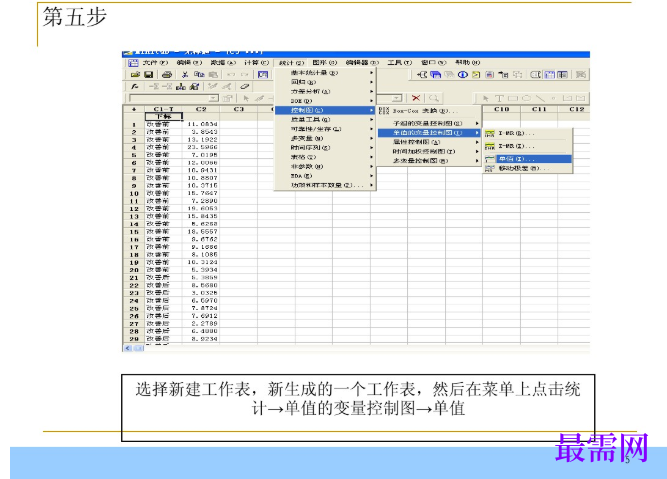
Task: Expand the 控制图 submenu
Action: pos(325,110)
